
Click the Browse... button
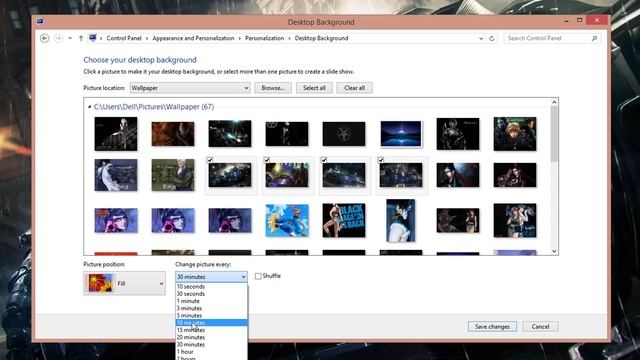(x=273, y=88)
